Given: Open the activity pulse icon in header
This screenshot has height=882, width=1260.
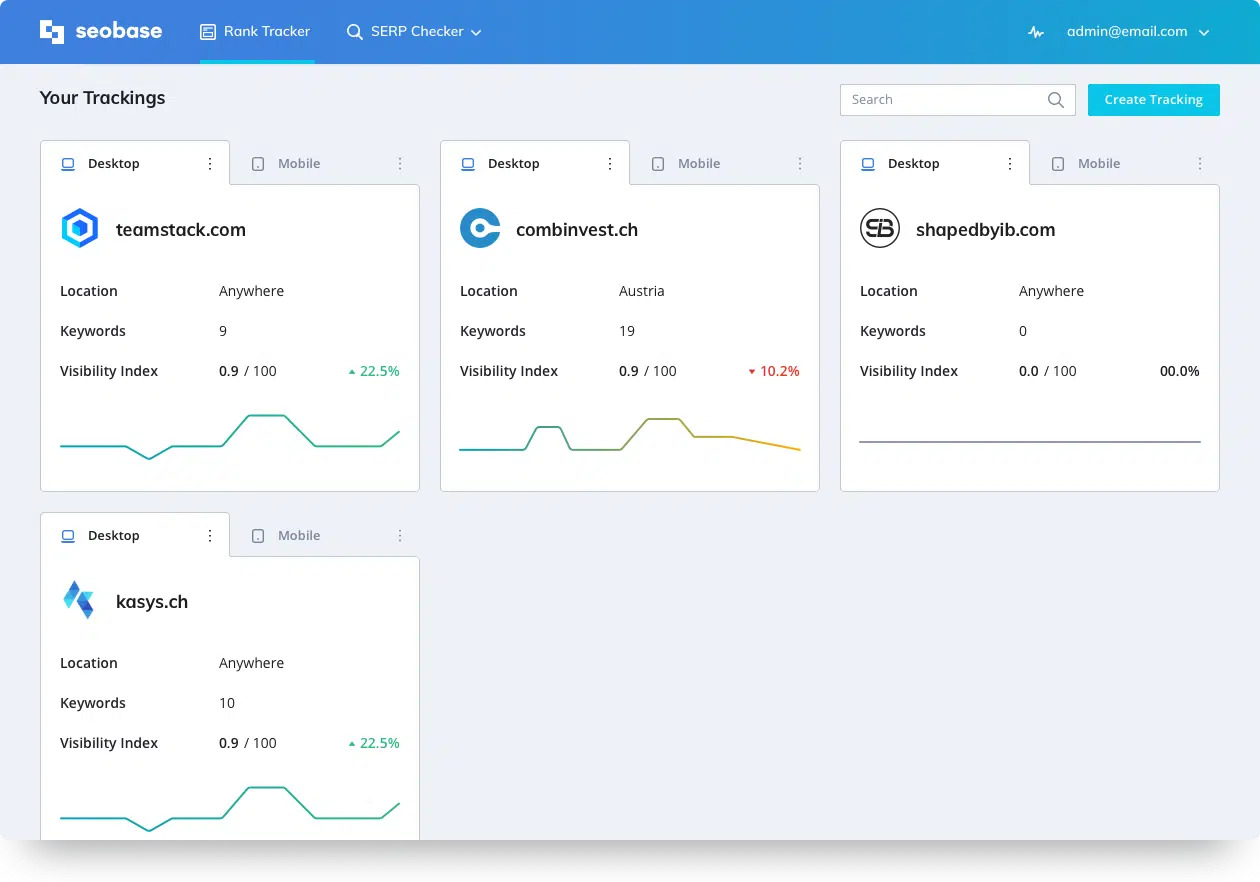Looking at the screenshot, I should [1036, 32].
